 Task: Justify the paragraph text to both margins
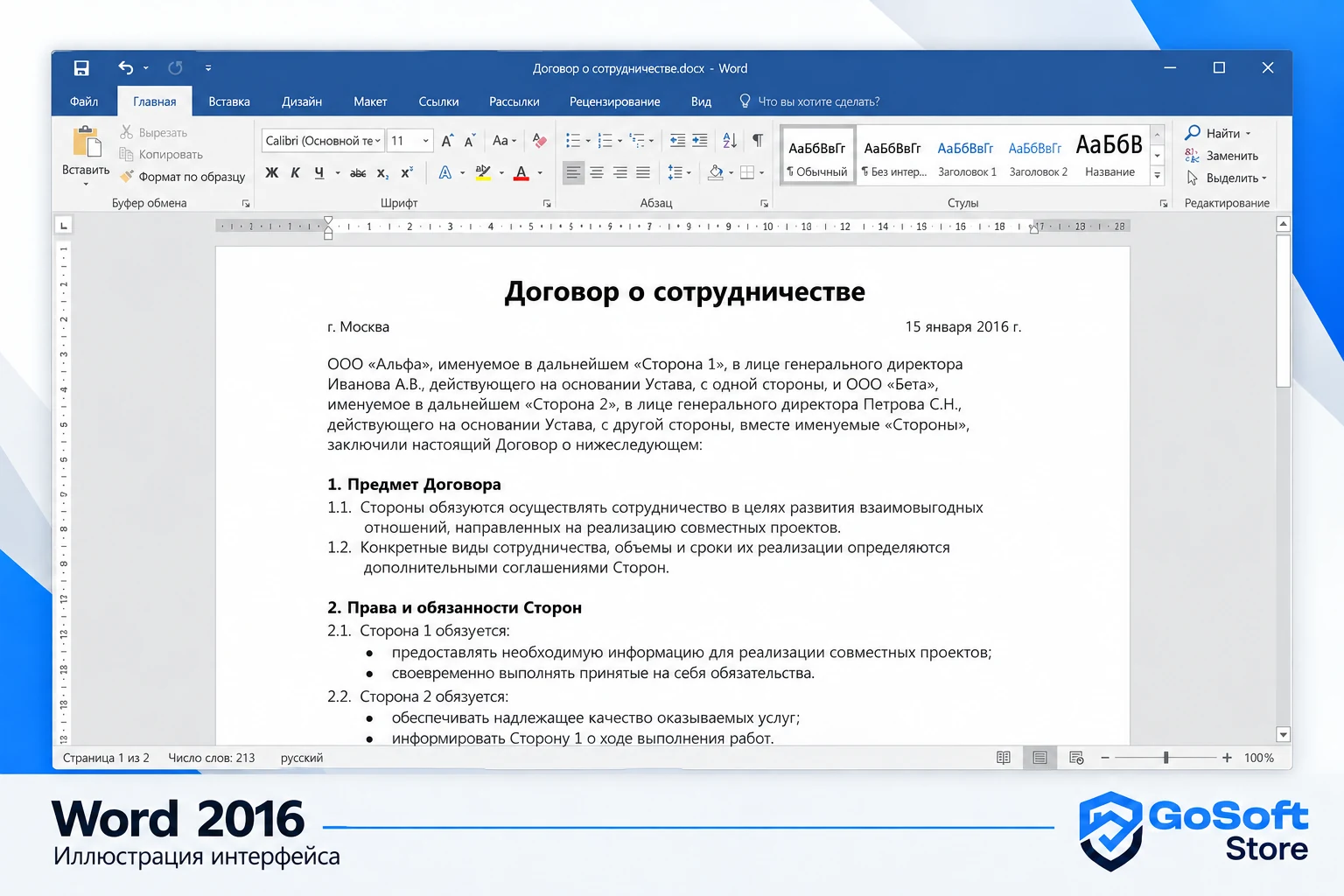(643, 173)
